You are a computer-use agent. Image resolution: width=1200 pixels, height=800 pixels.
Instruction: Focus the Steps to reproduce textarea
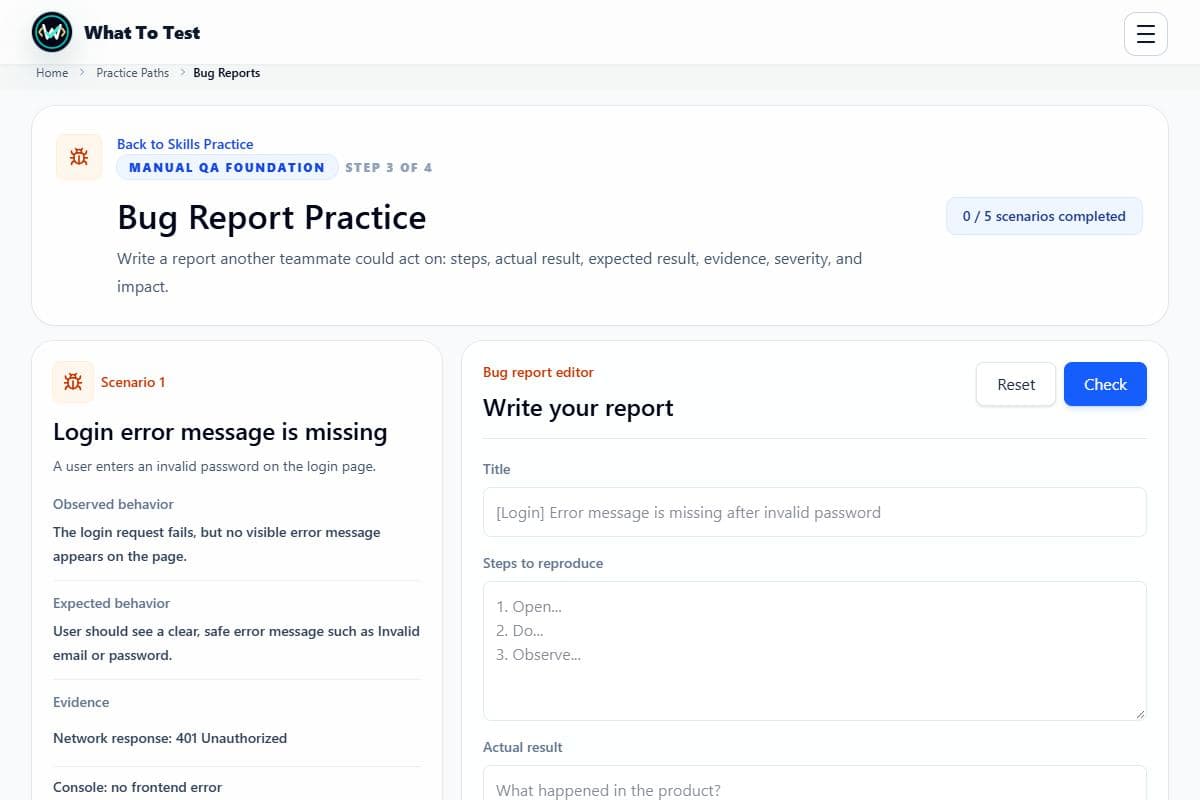(x=815, y=651)
